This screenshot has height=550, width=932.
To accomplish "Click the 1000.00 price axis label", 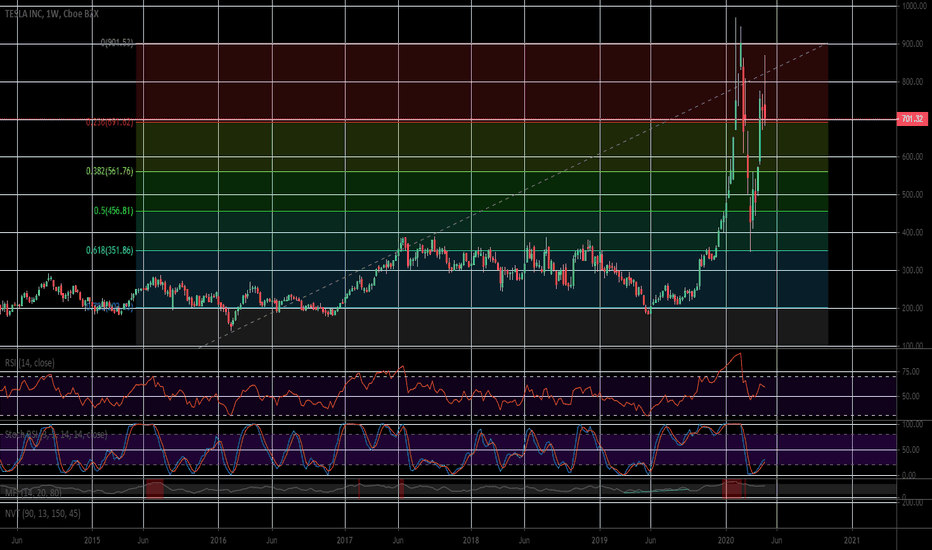I will [914, 6].
